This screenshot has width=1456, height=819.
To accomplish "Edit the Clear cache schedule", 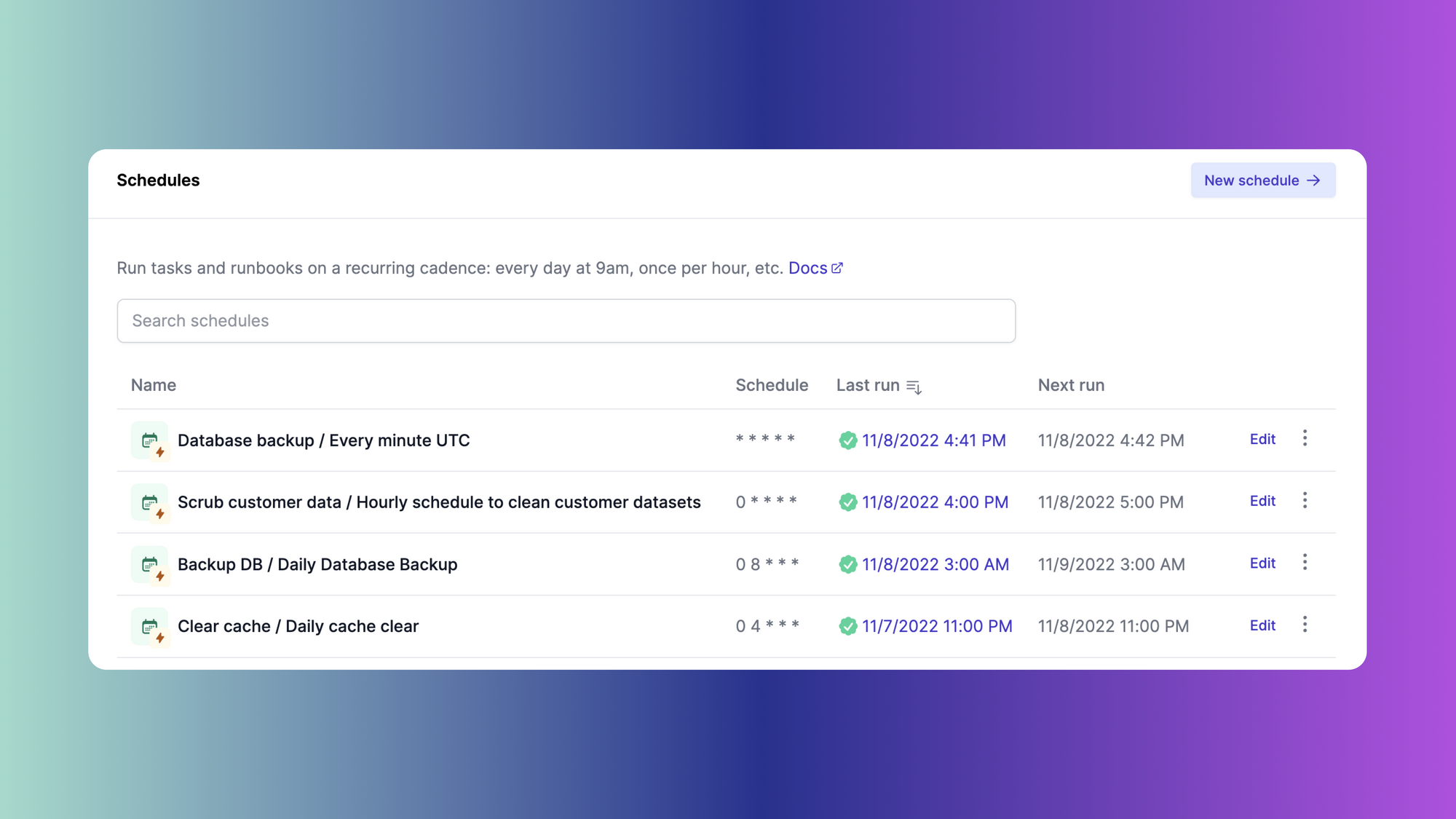I will click(1262, 625).
